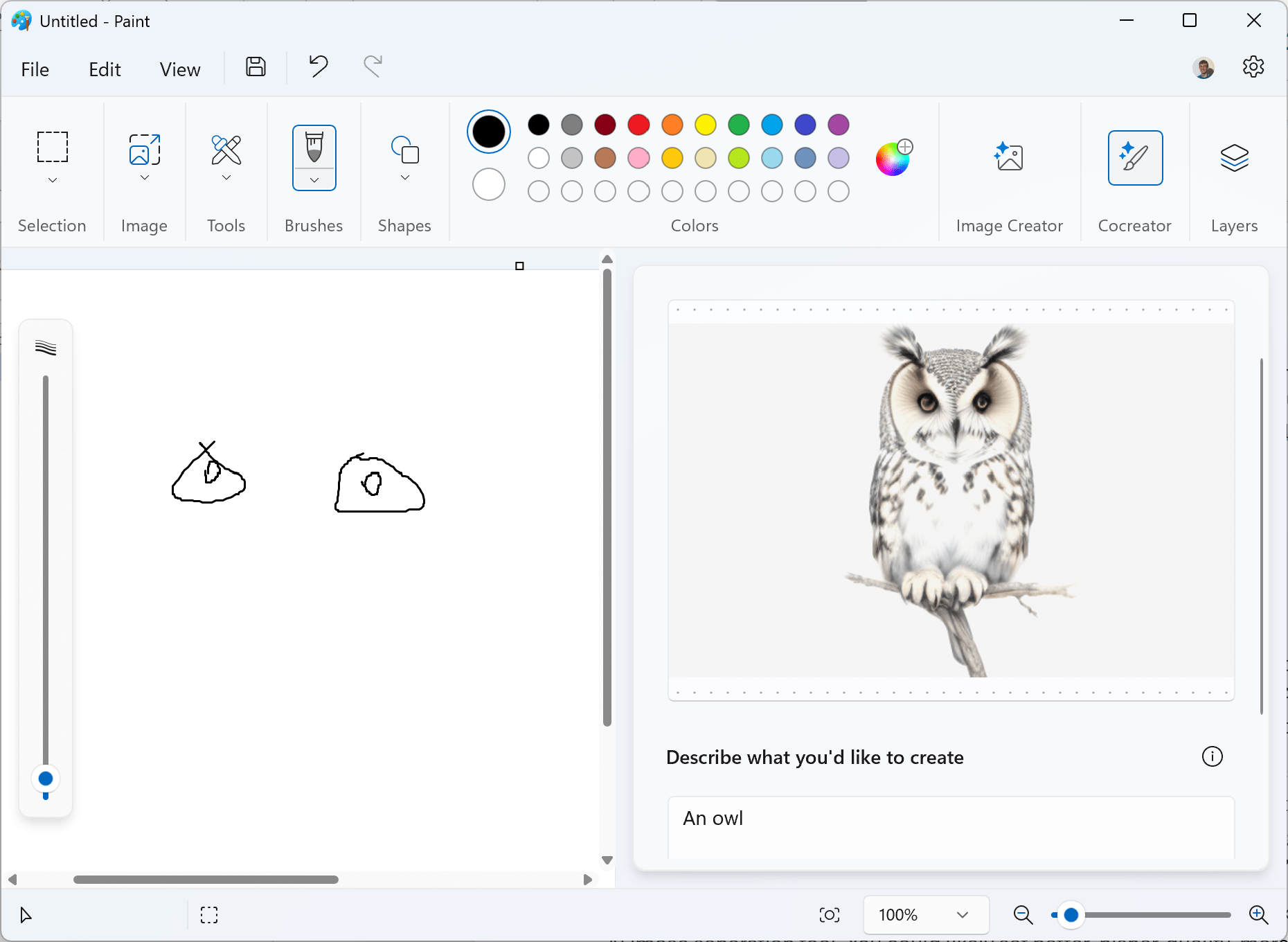Screen dimensions: 1288x942
Task: Select the Selection tool
Action: 52,148
